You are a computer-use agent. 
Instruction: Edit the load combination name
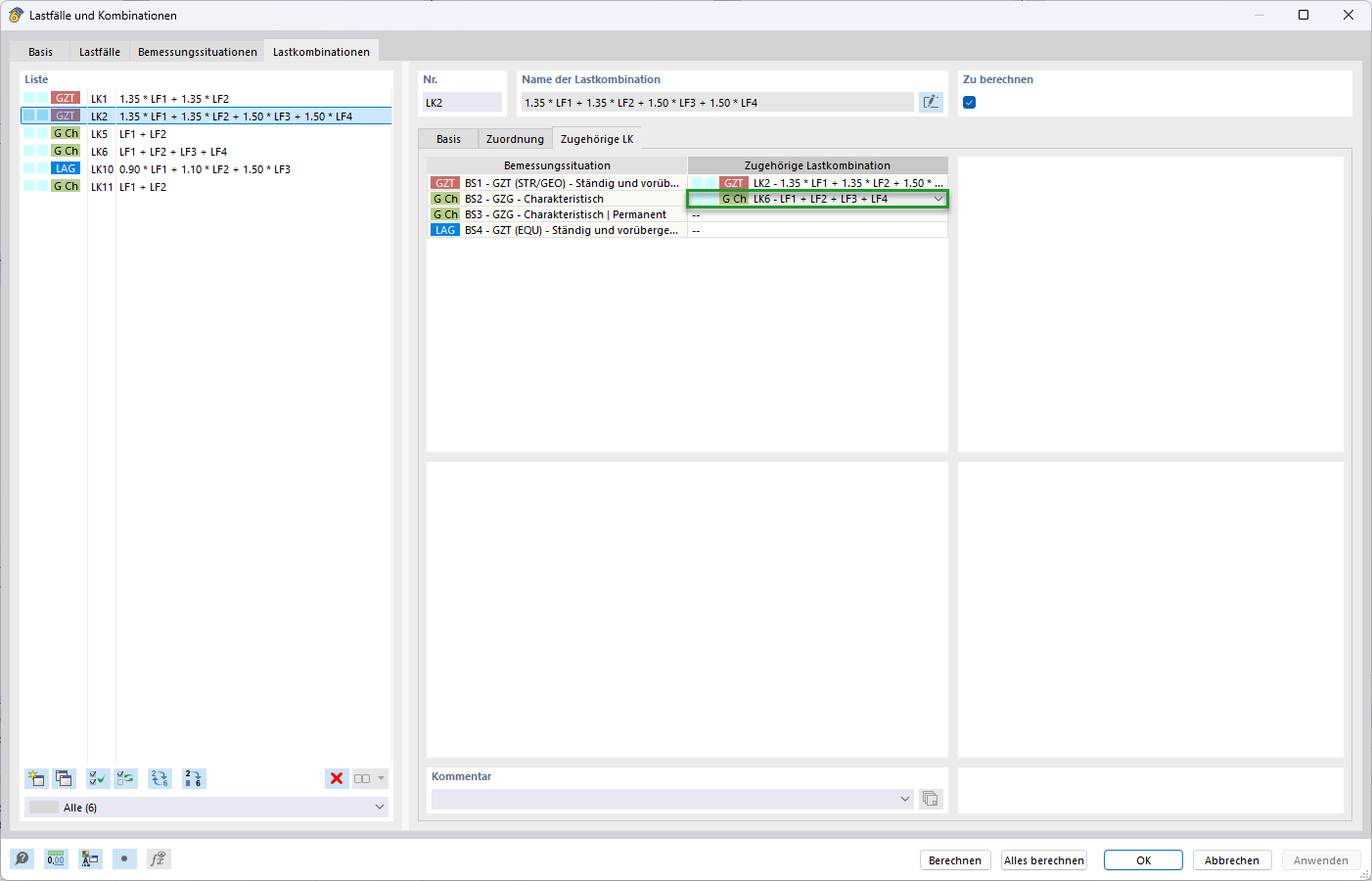click(x=931, y=102)
